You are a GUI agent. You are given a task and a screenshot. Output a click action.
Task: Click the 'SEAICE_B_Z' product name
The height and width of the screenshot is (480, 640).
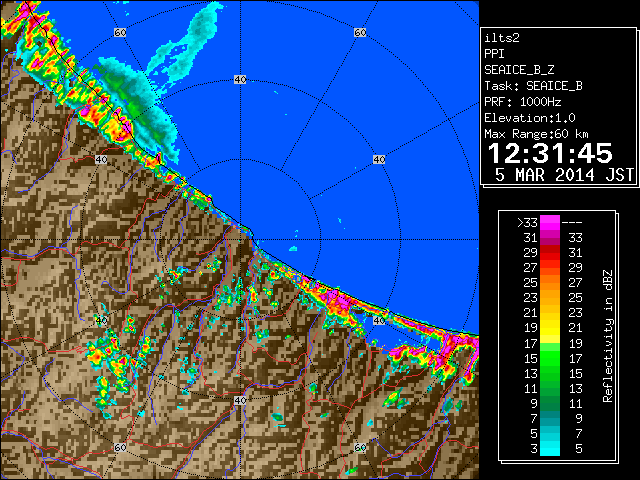click(x=519, y=70)
